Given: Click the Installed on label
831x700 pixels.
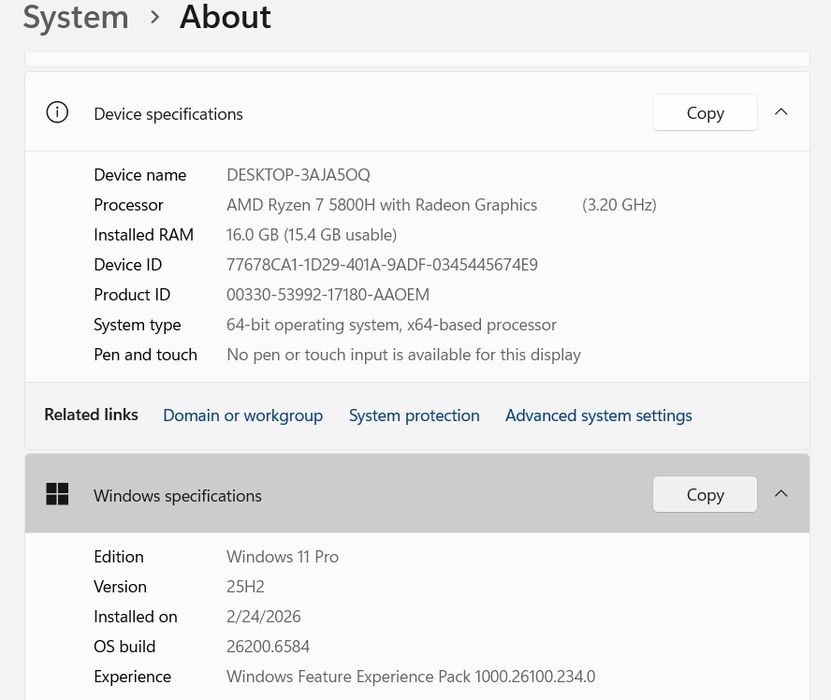Looking at the screenshot, I should pos(136,616).
